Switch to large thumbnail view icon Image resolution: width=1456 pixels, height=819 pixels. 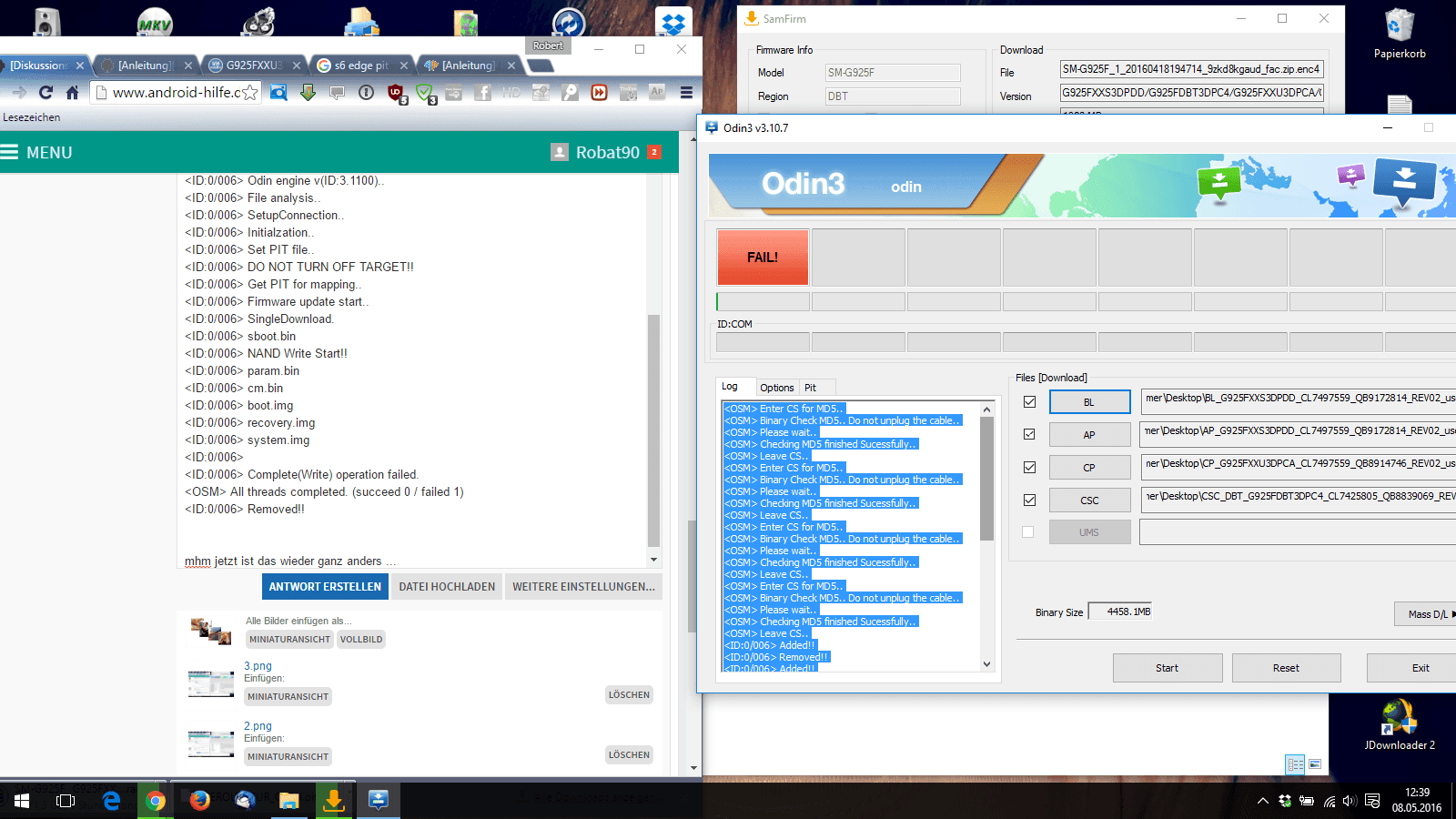[x=1315, y=764]
